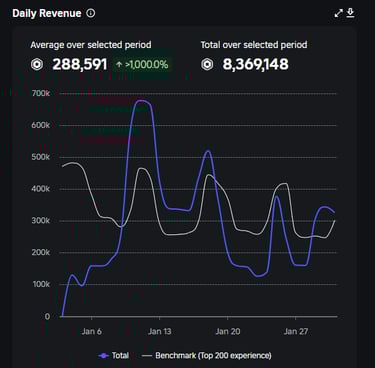The width and height of the screenshot is (375, 368).
Task: Click the Robux icon beside 288,591
Action: coord(37,64)
